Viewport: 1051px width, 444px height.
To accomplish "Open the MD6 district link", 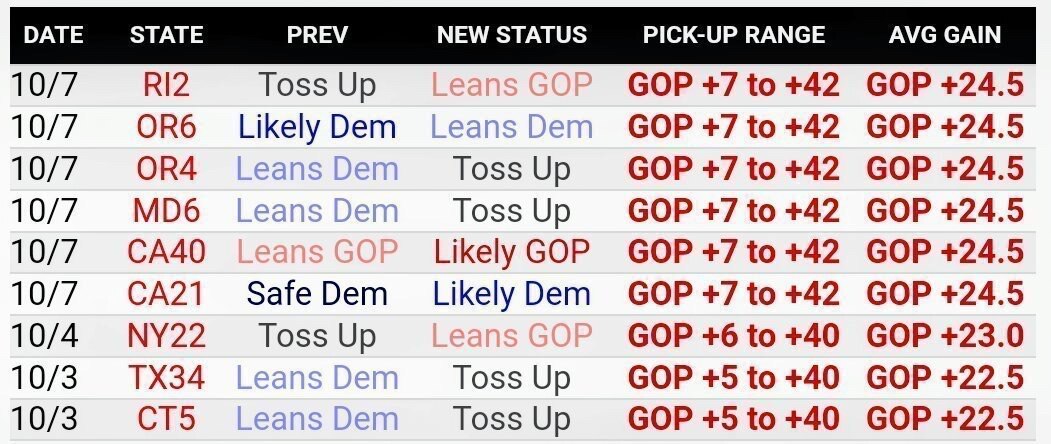I will pyautogui.click(x=166, y=211).
